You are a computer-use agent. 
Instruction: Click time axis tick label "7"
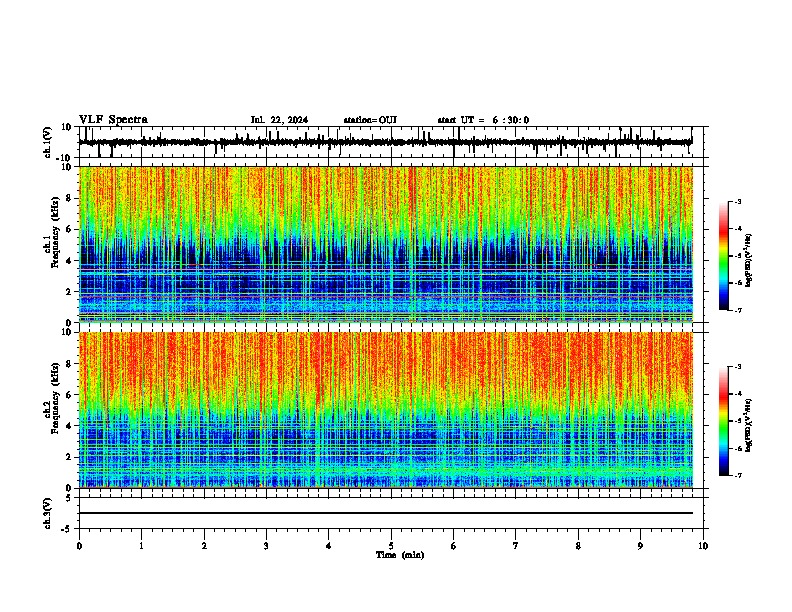pyautogui.click(x=516, y=546)
